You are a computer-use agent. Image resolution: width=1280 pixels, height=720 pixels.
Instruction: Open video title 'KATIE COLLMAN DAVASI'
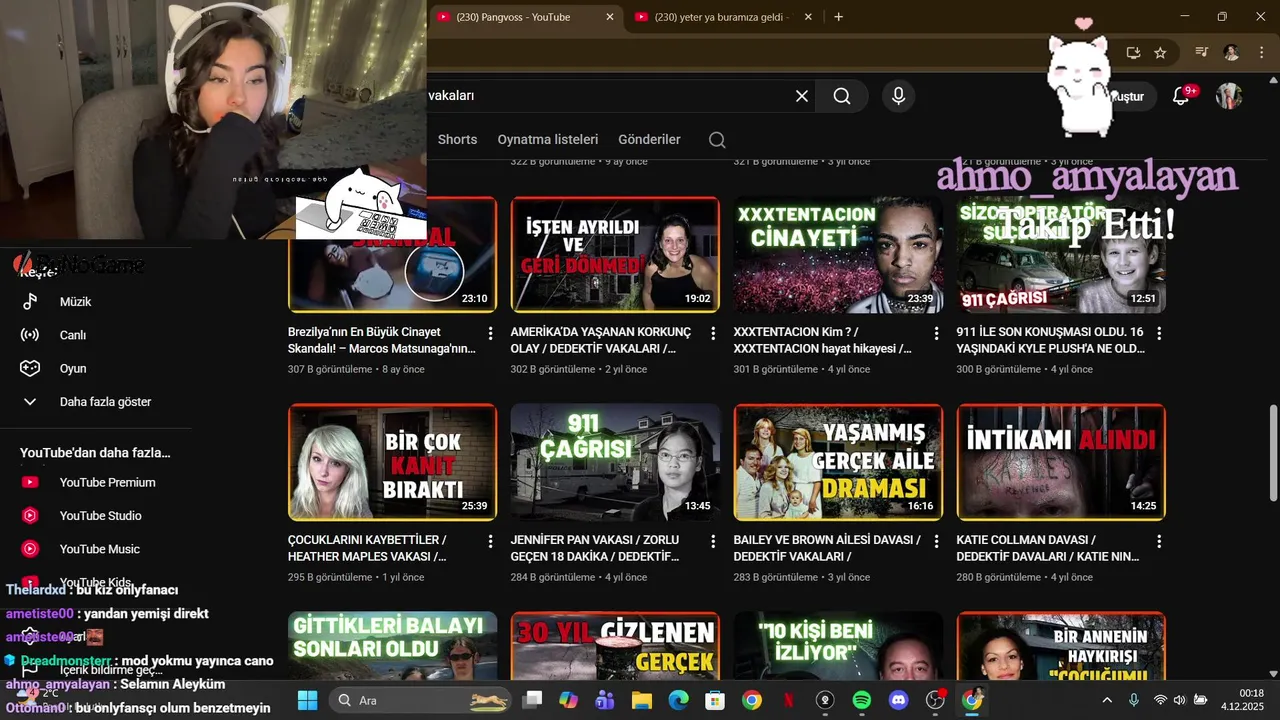click(1048, 548)
